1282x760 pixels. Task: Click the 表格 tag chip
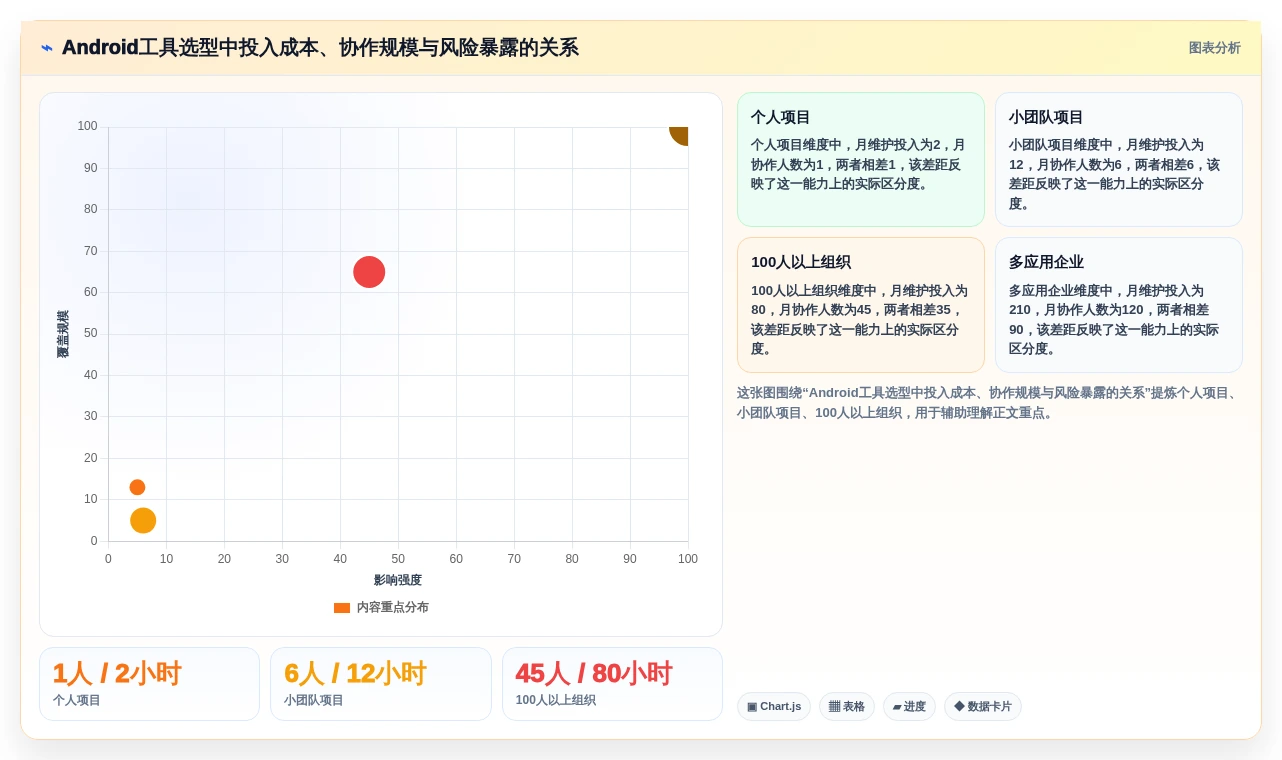tap(846, 707)
